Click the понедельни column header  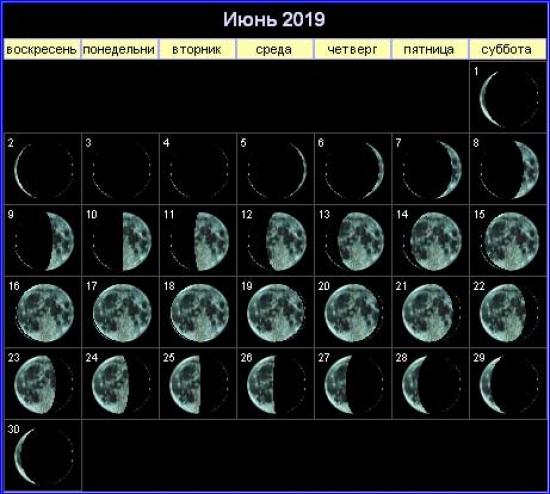click(119, 49)
